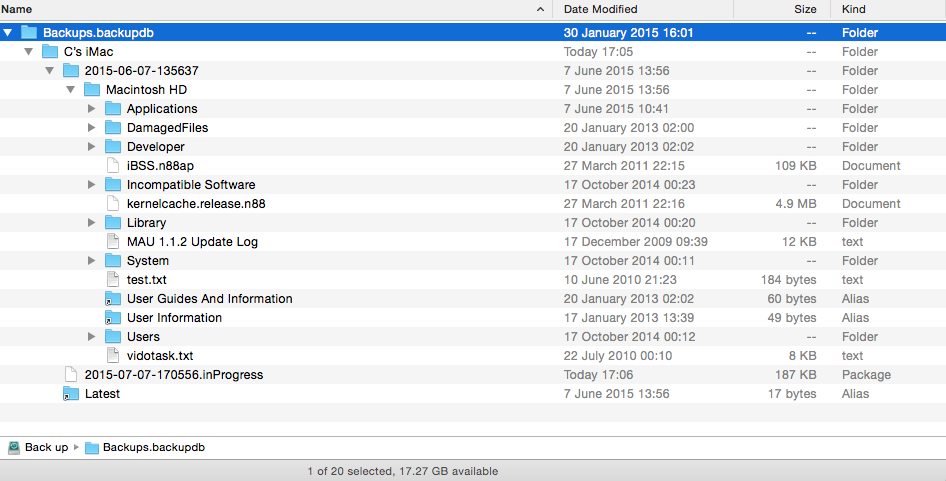Select the 'iBSS.n88ap' file name
Image resolution: width=946 pixels, height=481 pixels.
(x=160, y=166)
